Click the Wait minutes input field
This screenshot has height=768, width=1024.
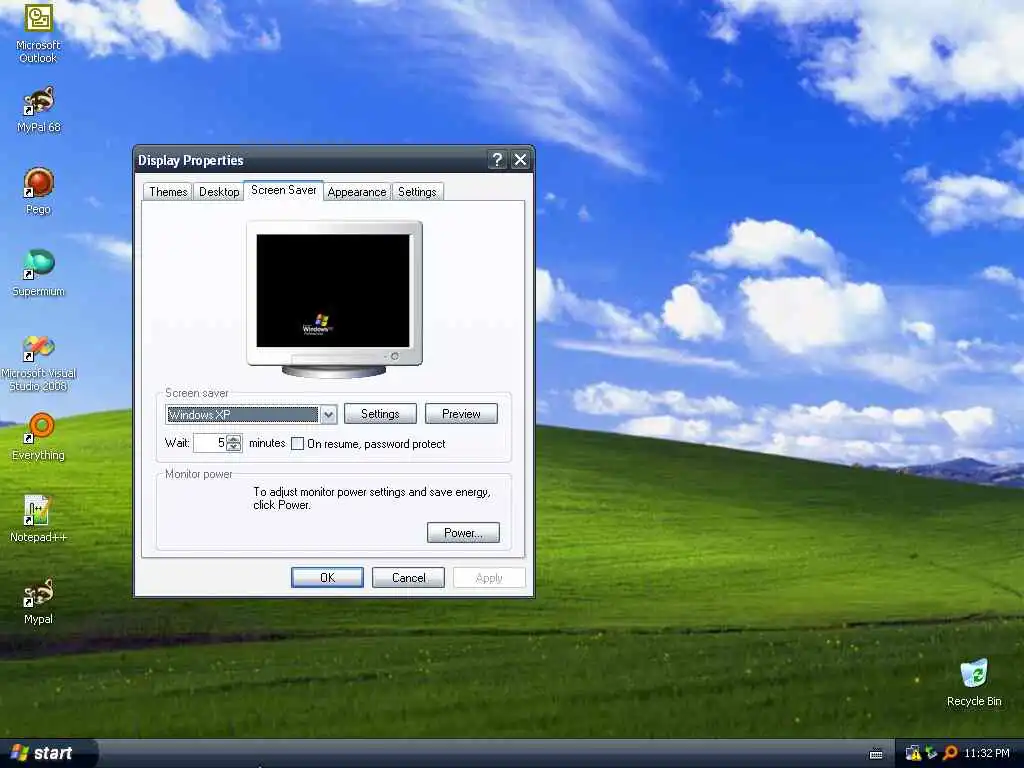210,443
